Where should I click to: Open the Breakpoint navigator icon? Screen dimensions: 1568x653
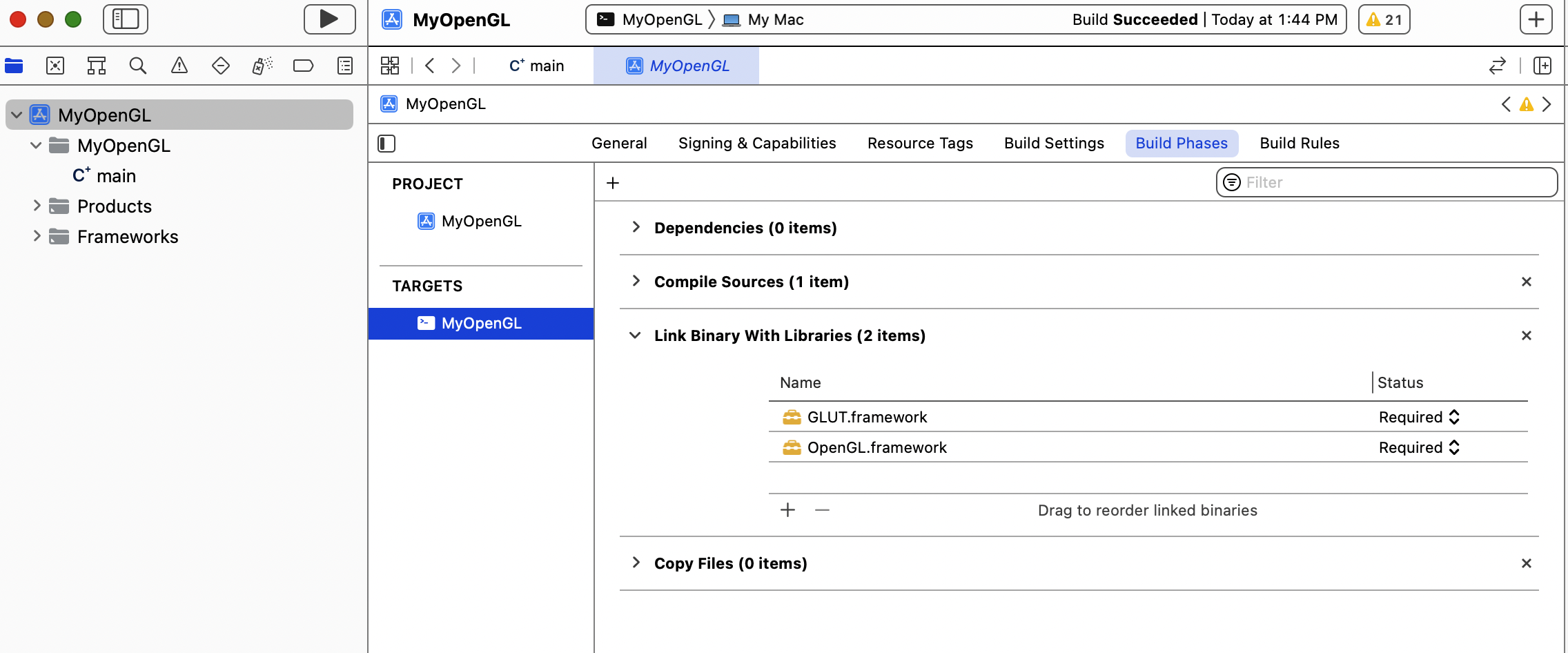304,66
